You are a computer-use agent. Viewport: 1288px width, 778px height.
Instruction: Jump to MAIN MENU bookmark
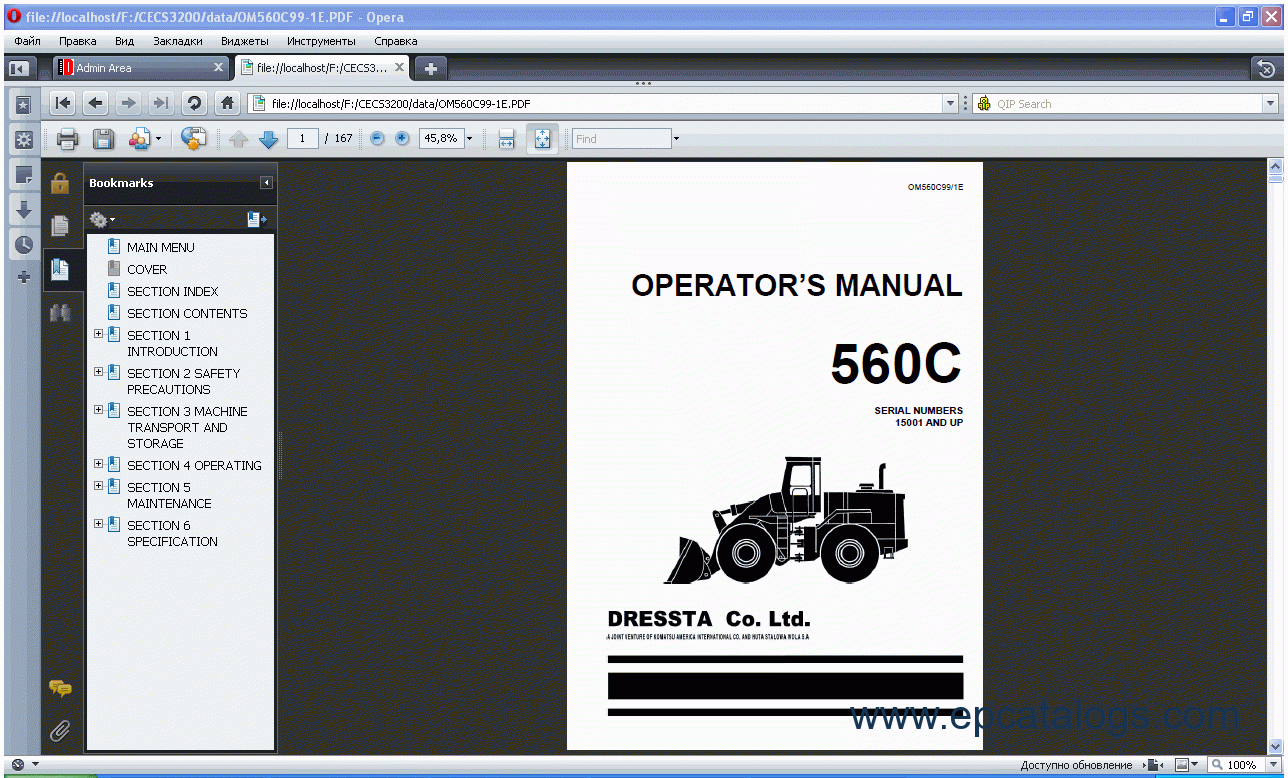pyautogui.click(x=161, y=247)
